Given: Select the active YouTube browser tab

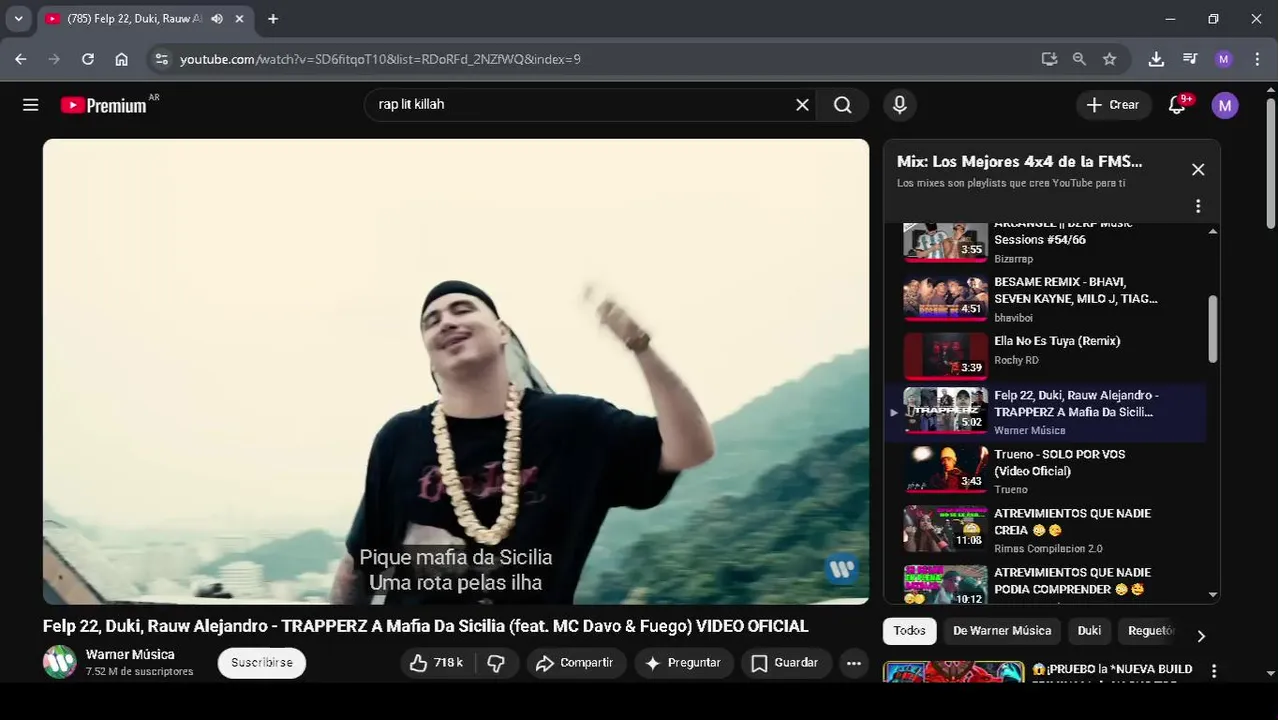Looking at the screenshot, I should 145,19.
